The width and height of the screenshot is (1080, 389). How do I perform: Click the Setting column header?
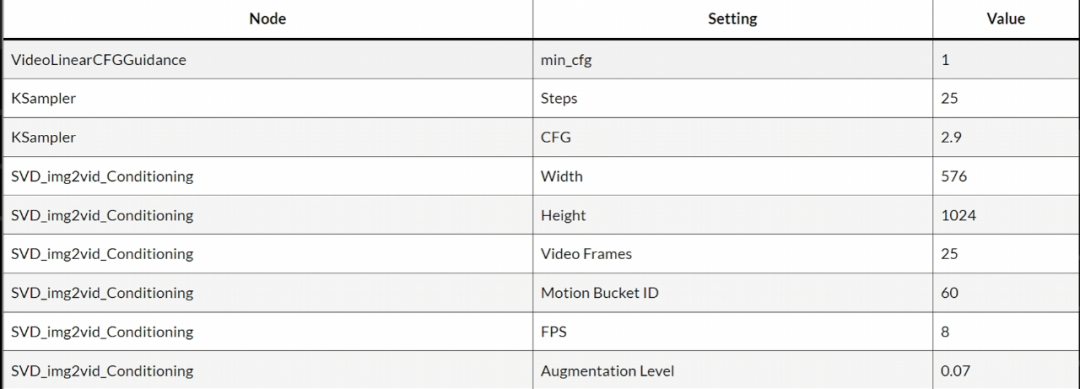point(732,19)
